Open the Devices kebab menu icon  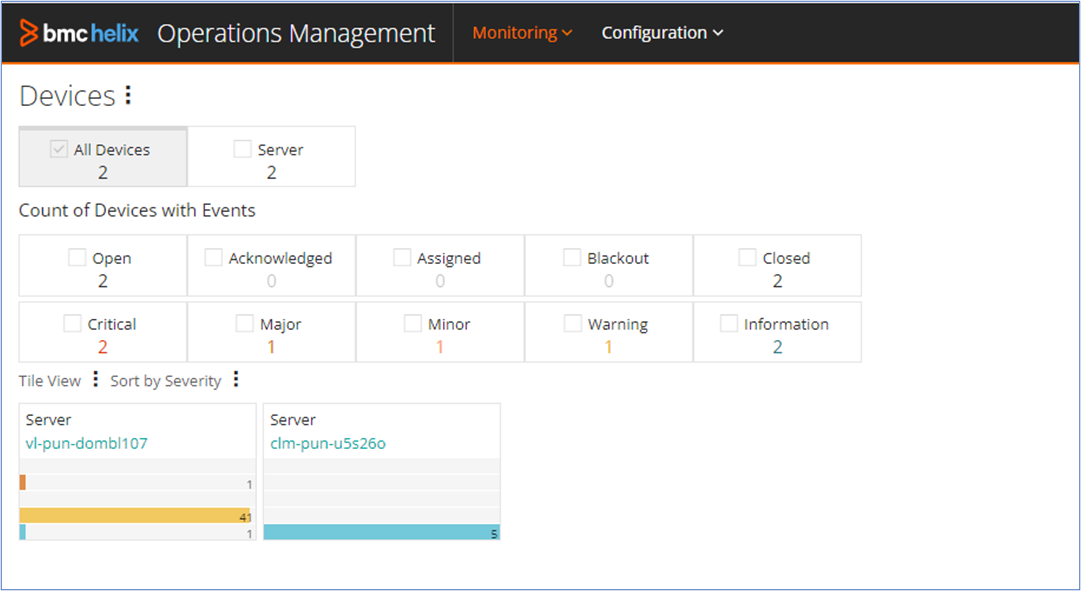[128, 95]
